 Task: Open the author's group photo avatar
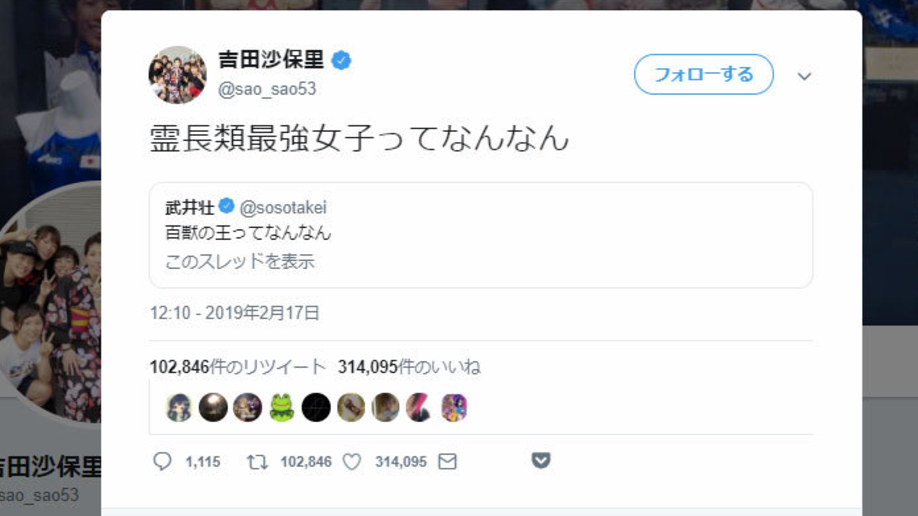178,75
